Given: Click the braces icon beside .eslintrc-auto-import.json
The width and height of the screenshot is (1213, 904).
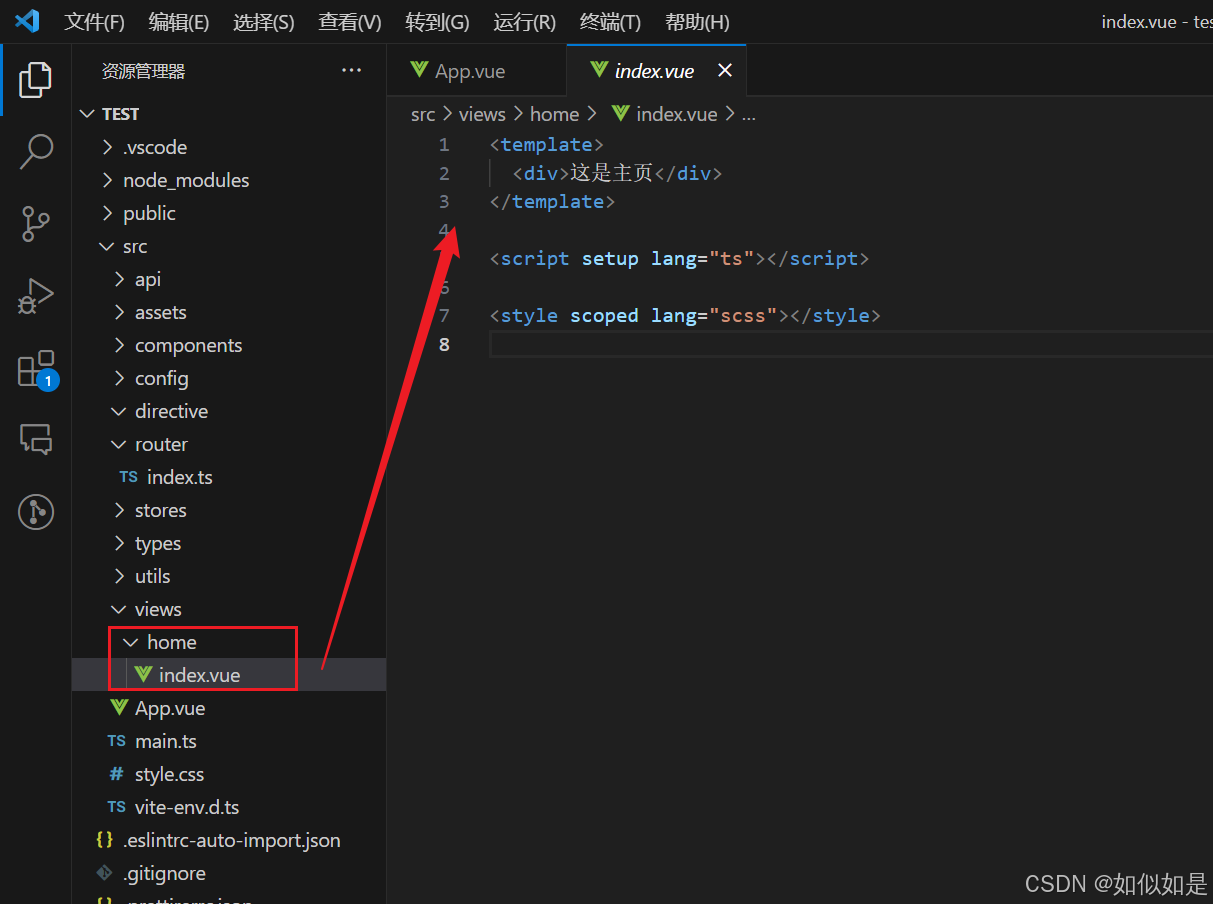Looking at the screenshot, I should pyautogui.click(x=104, y=840).
